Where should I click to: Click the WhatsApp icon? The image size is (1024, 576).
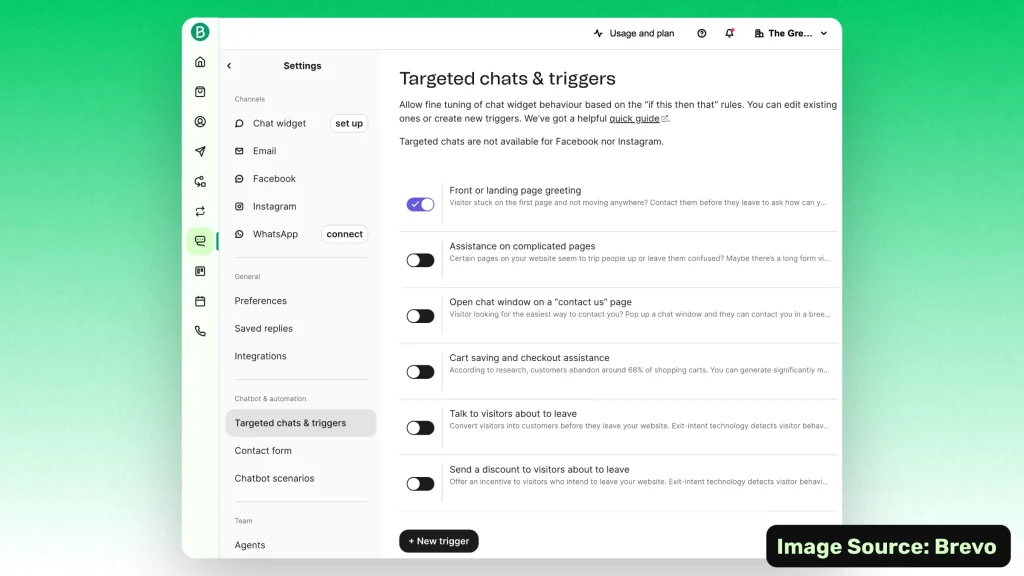pos(239,234)
